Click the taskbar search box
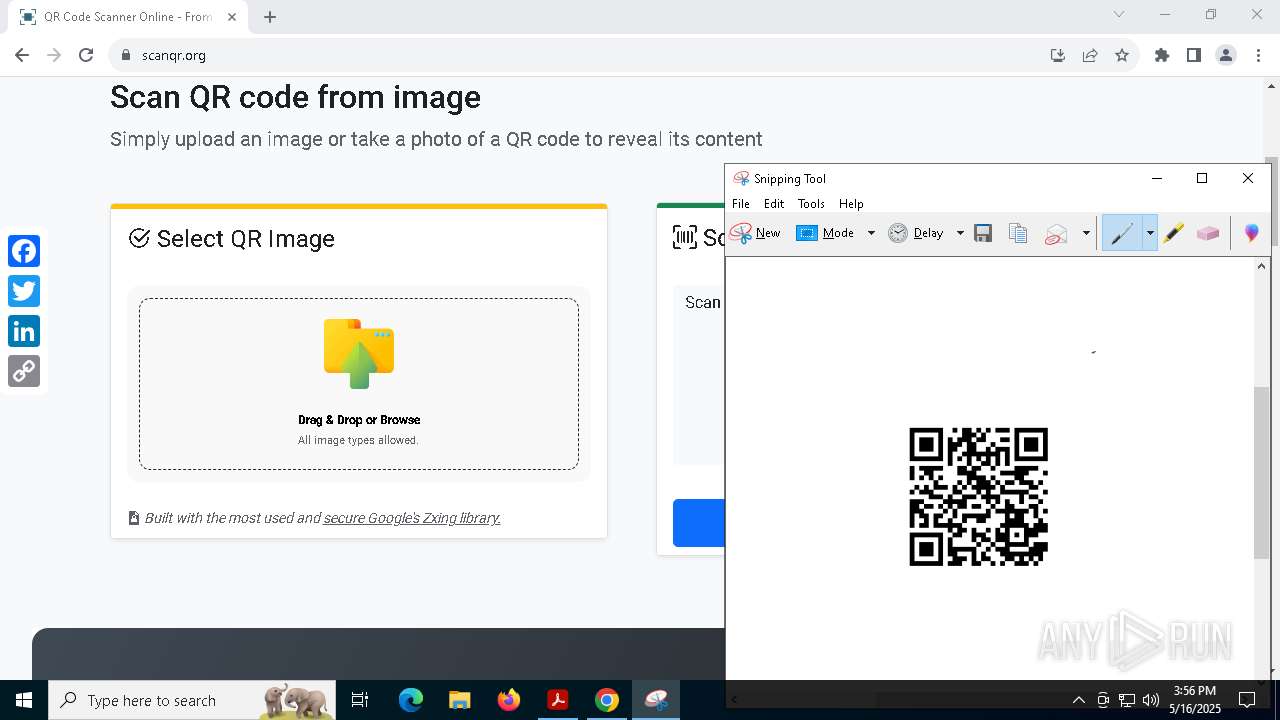This screenshot has height=720, width=1280. click(x=192, y=700)
